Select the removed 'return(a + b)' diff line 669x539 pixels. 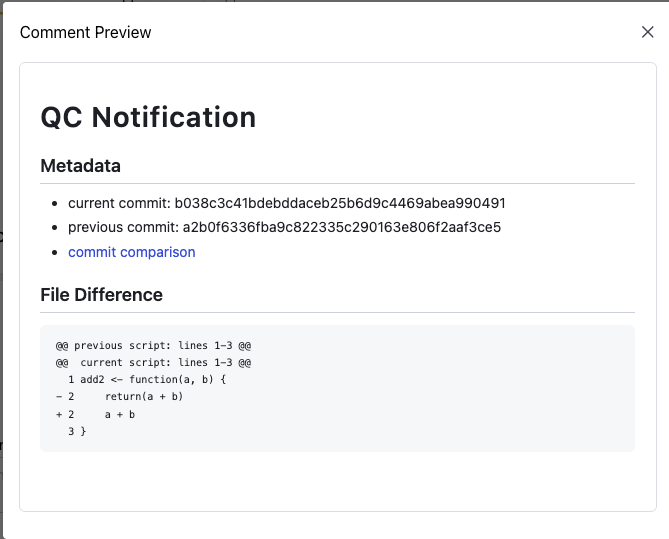[144, 397]
